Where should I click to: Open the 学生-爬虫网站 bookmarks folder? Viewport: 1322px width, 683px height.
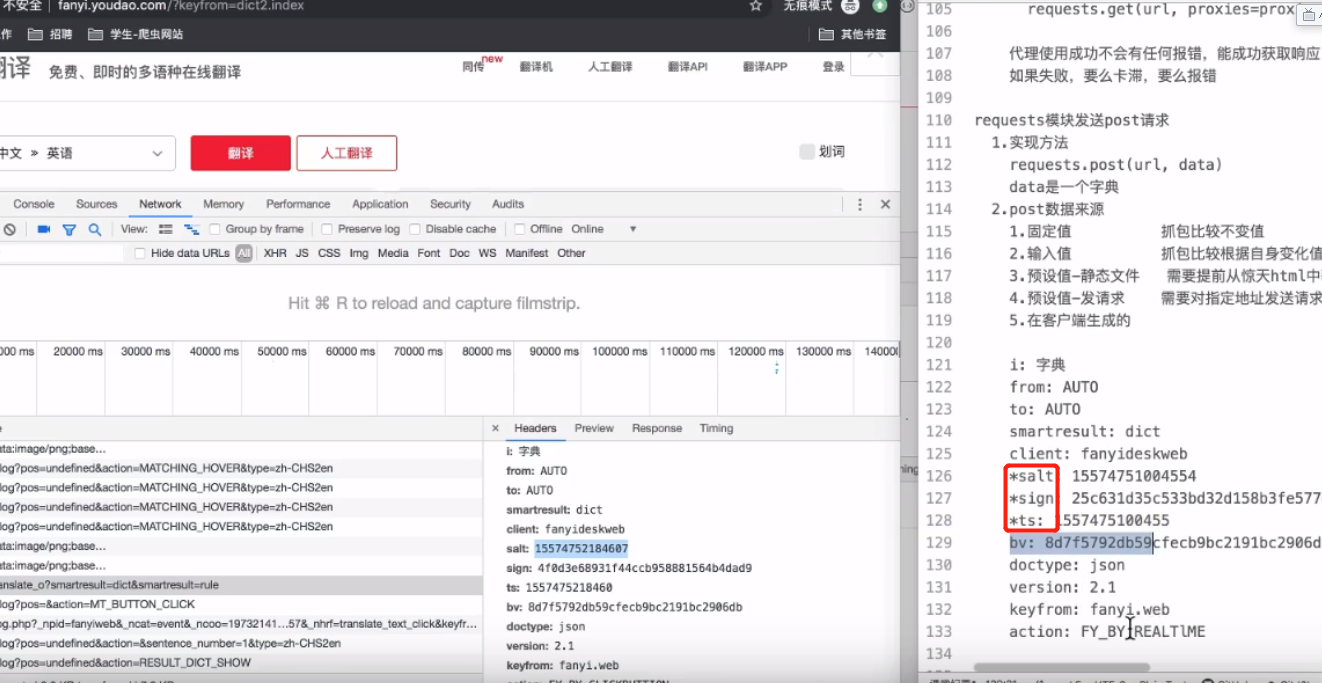pos(136,34)
